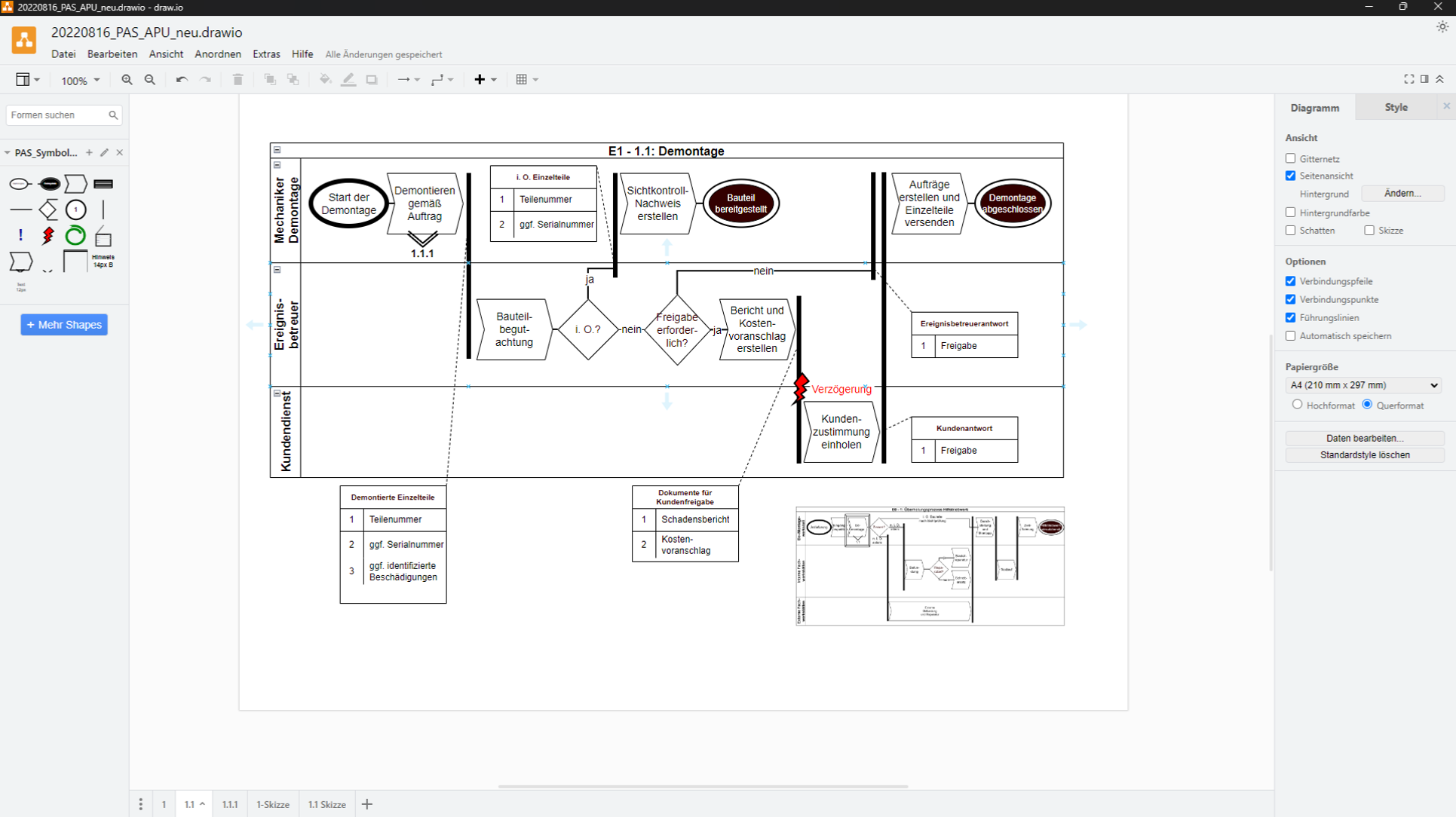Select the Zoom In tool
The image size is (1456, 817).
(x=127, y=79)
